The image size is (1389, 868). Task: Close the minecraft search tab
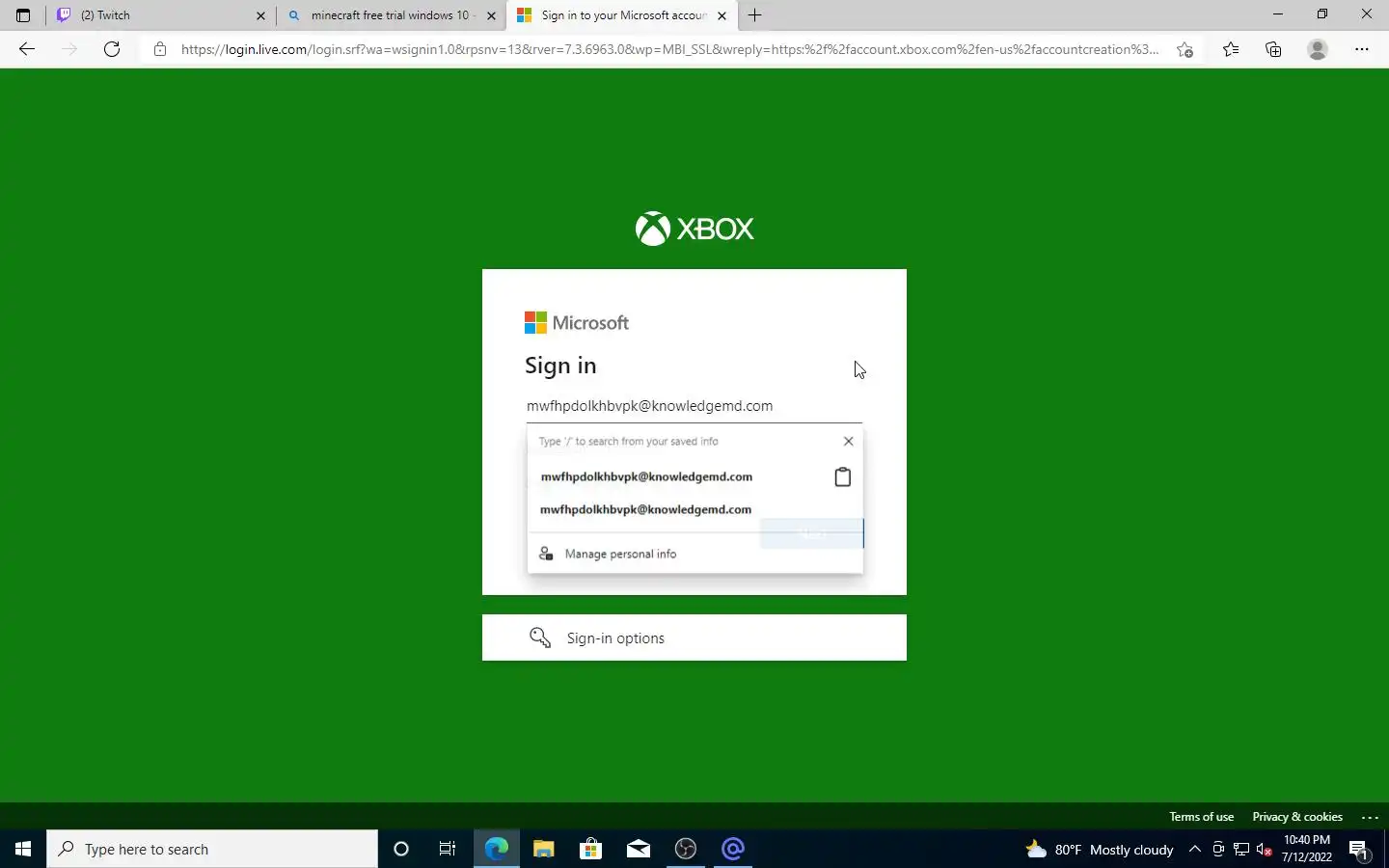point(491,15)
